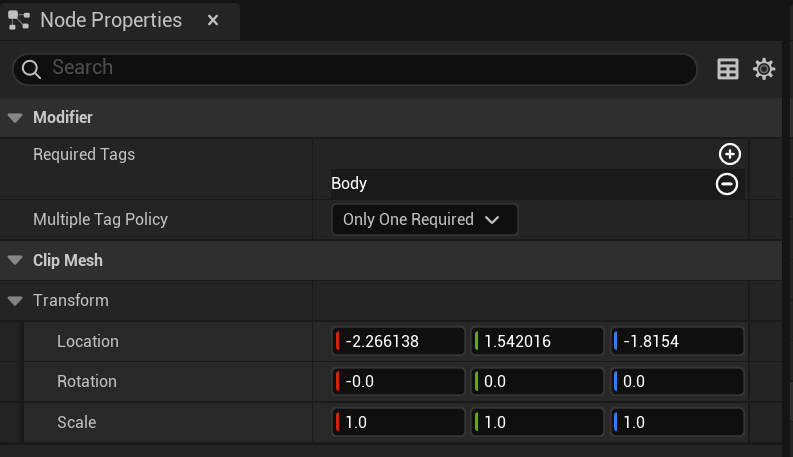Open the Only One Required dropdown

[x=424, y=219]
